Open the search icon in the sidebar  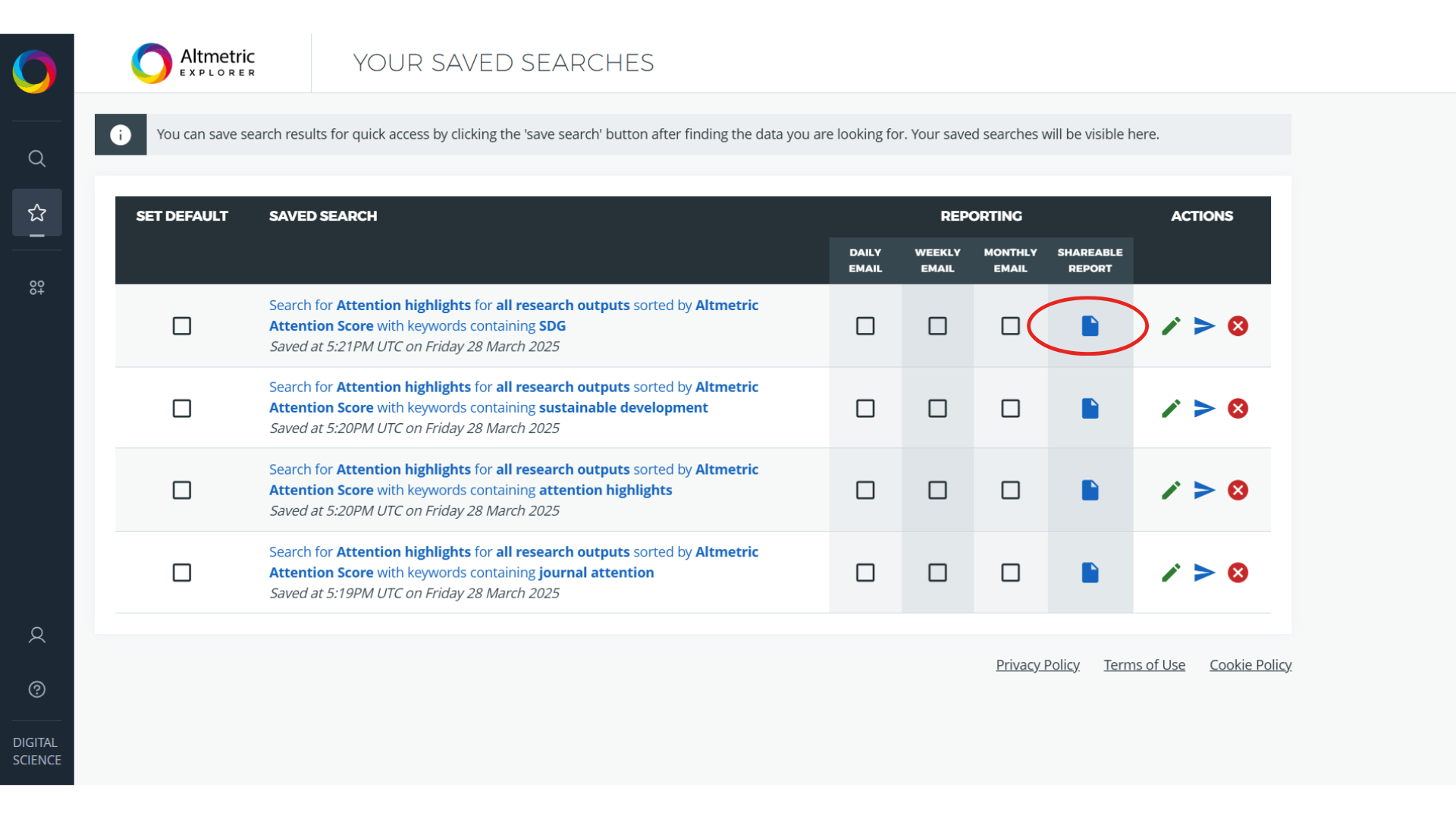[36, 158]
